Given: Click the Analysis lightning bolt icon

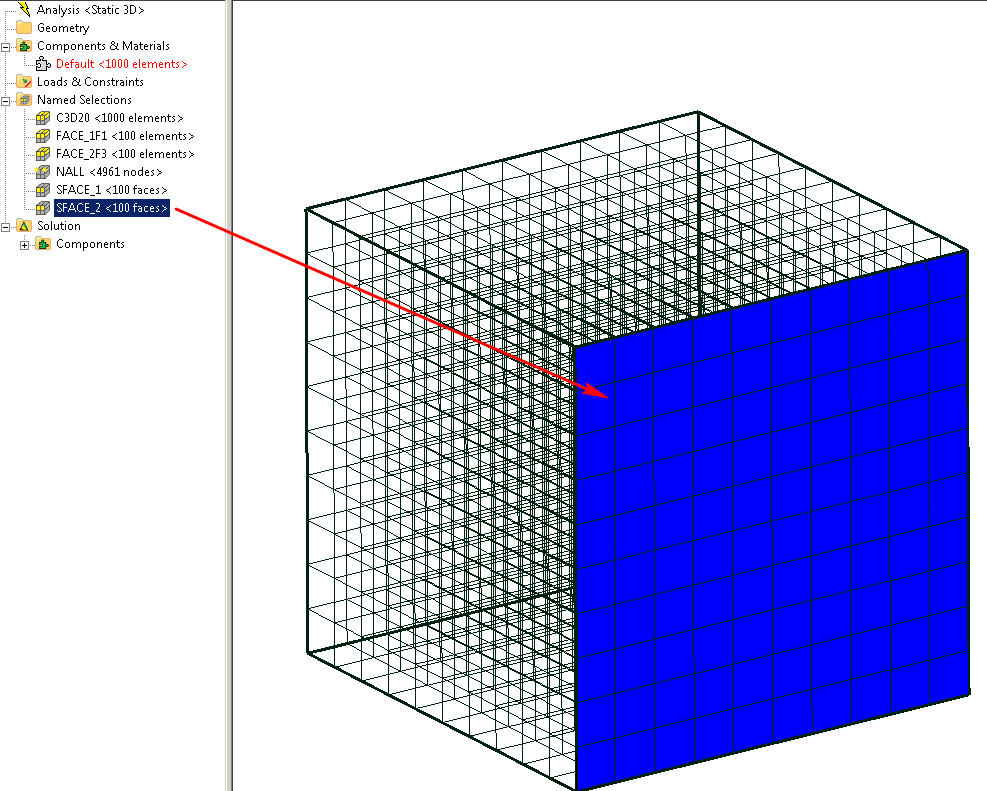Looking at the screenshot, I should [24, 9].
